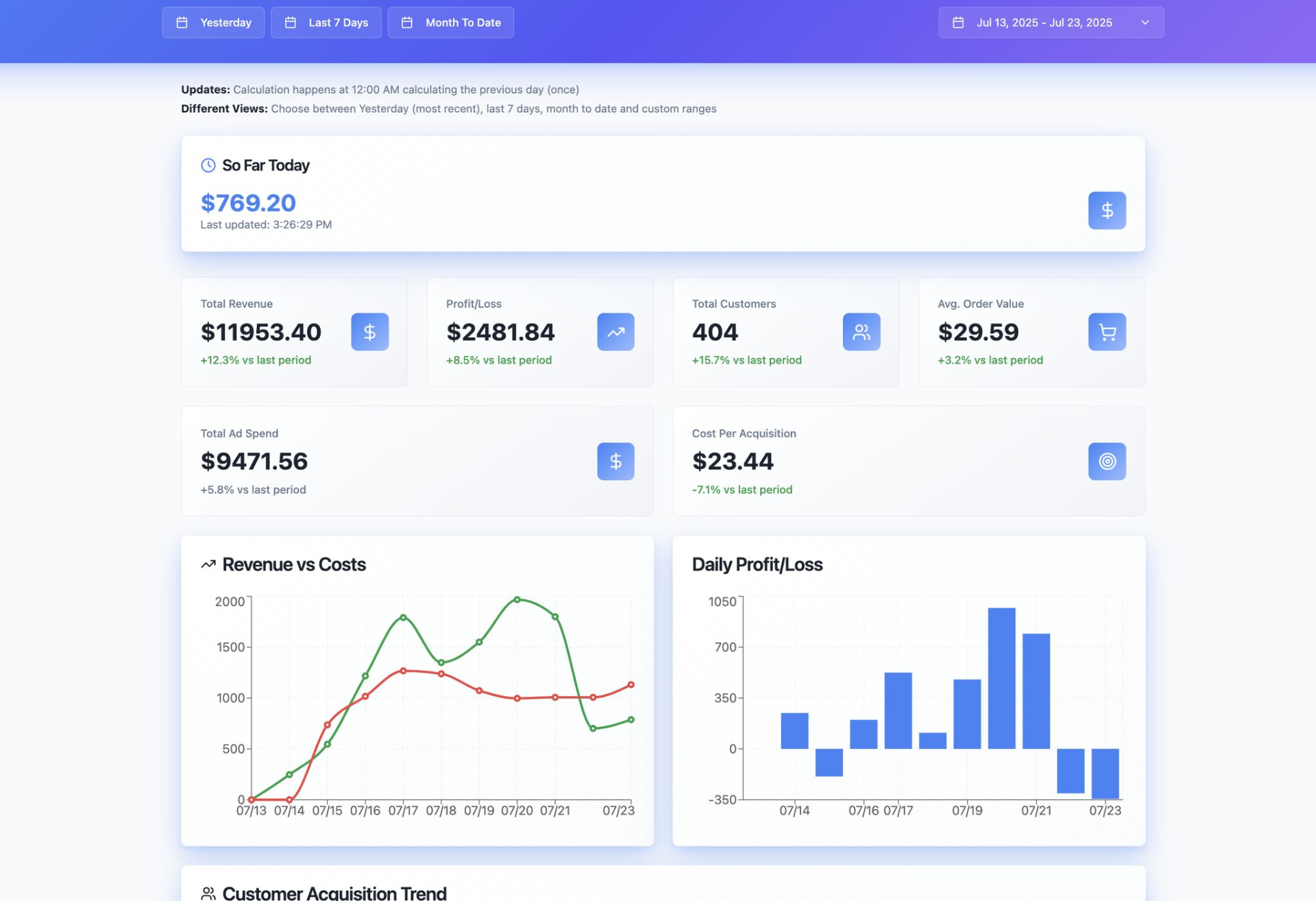1316x901 pixels.
Task: Click the Yesterday date filter button
Action: click(213, 23)
